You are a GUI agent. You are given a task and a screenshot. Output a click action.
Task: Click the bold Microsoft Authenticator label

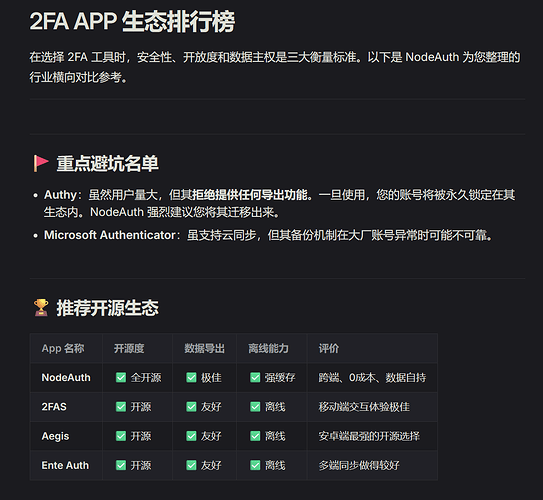click(109, 235)
